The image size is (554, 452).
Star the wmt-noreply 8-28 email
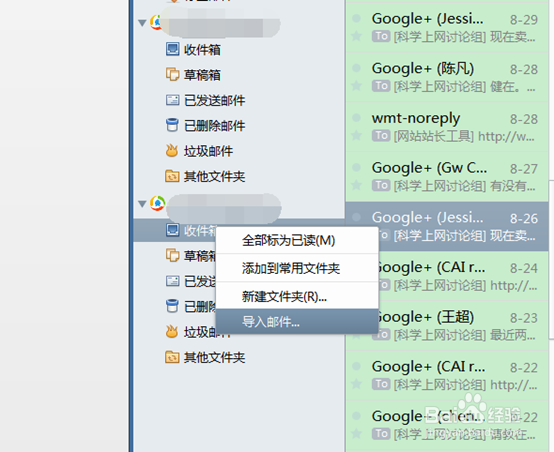(x=356, y=135)
